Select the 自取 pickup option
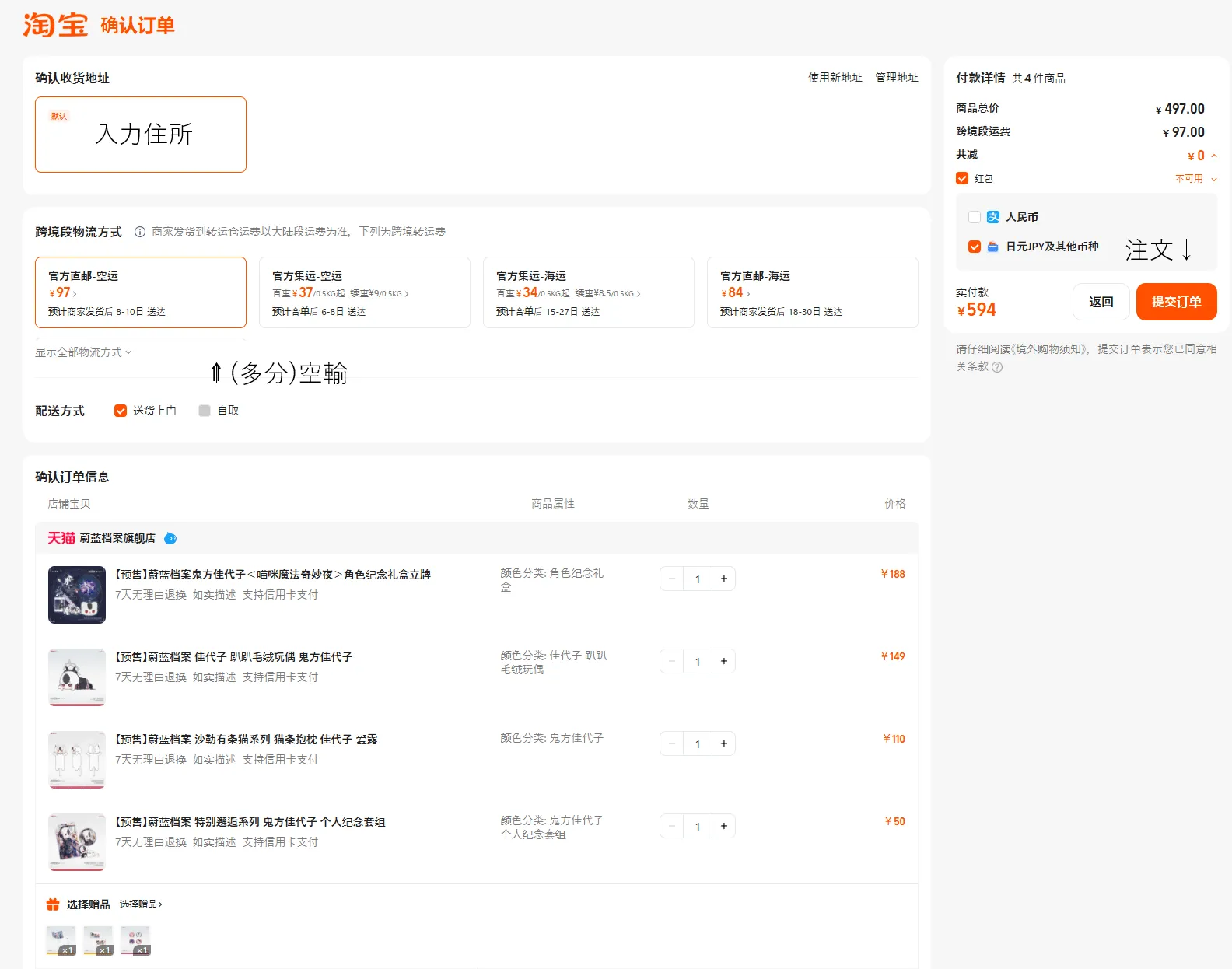 pos(205,411)
